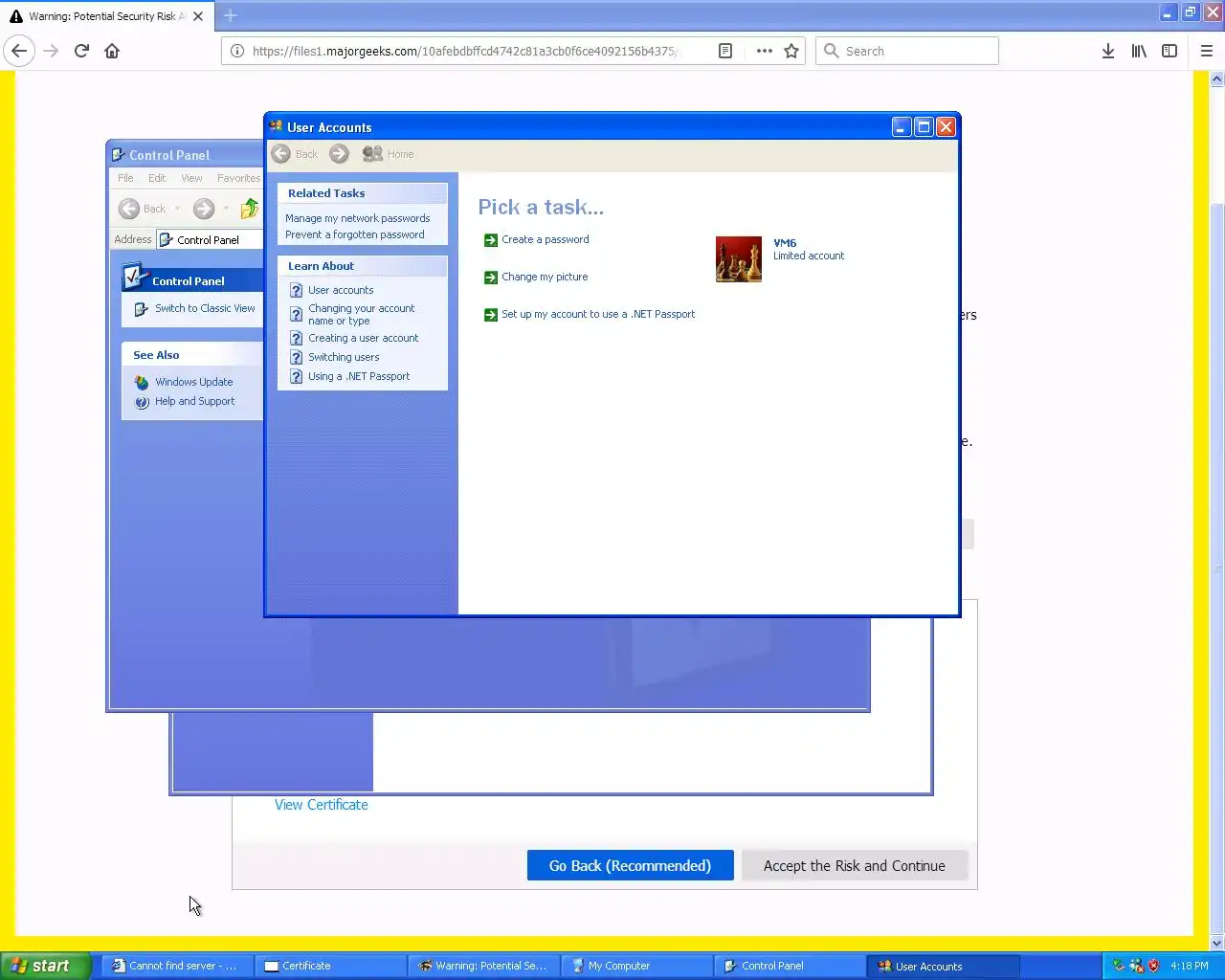Click help icon beside Switching users
The image size is (1225, 980).
[x=297, y=357]
